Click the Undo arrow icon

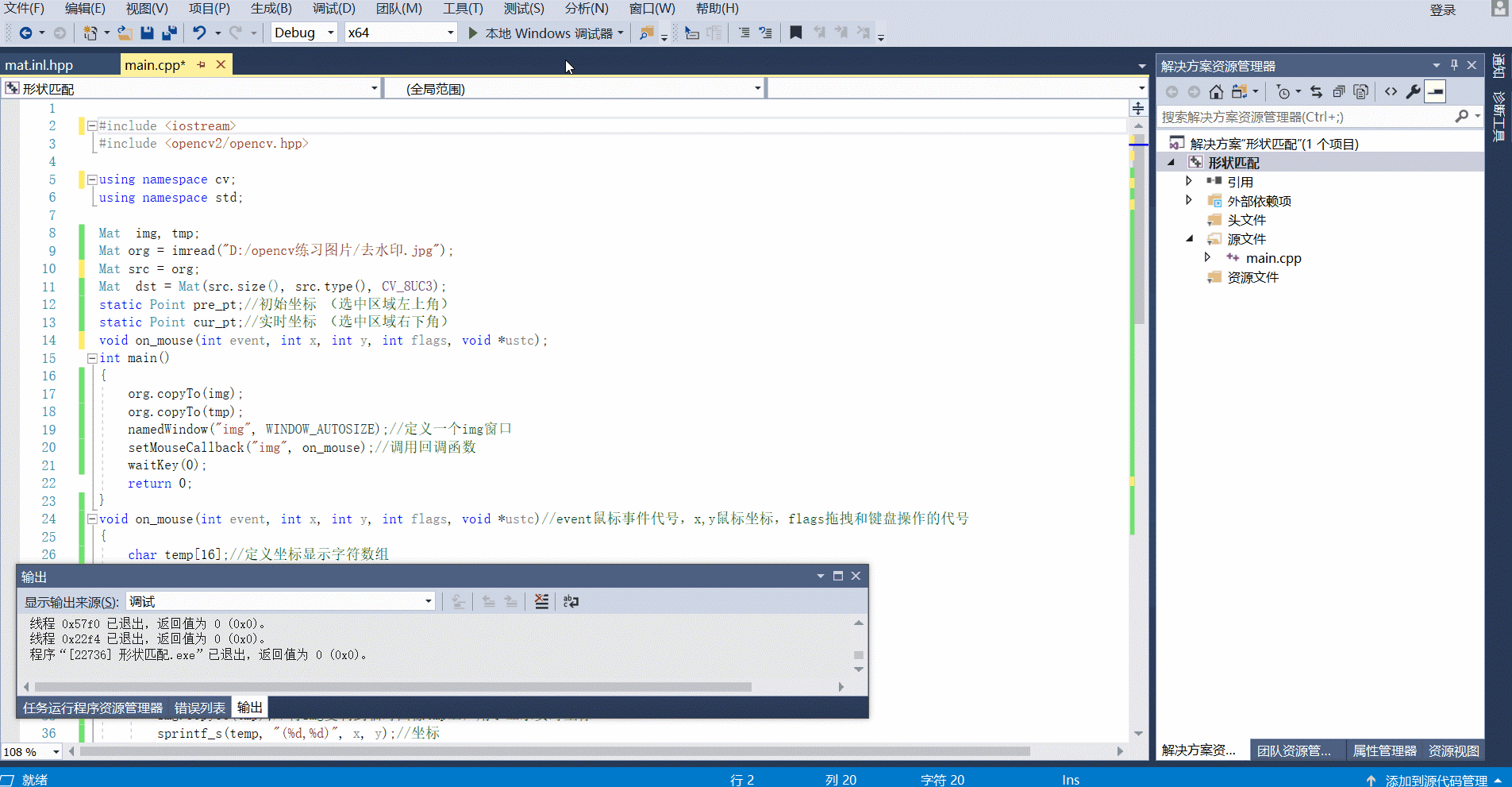coord(199,33)
